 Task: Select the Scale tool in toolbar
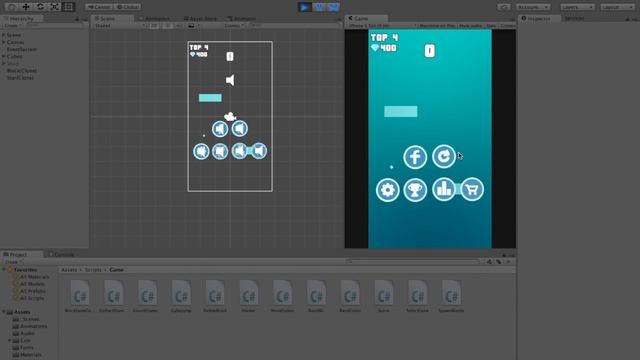tap(54, 7)
